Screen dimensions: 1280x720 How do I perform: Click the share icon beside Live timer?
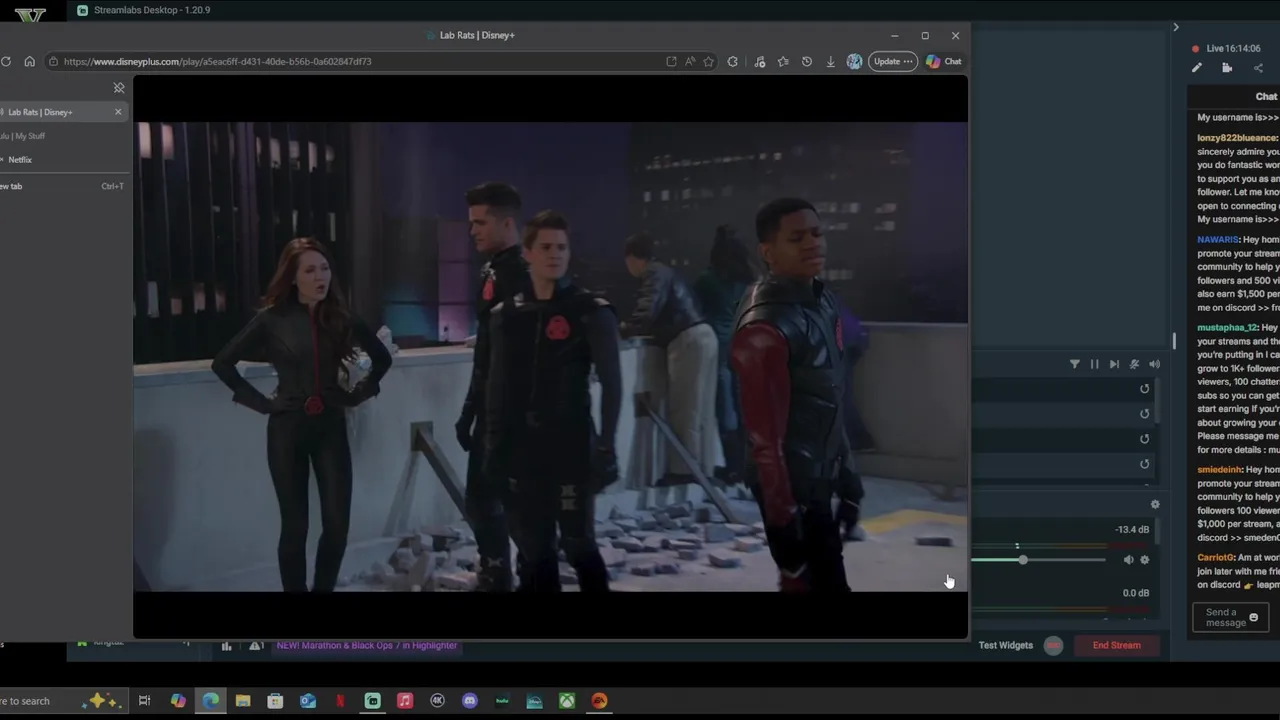point(1258,68)
